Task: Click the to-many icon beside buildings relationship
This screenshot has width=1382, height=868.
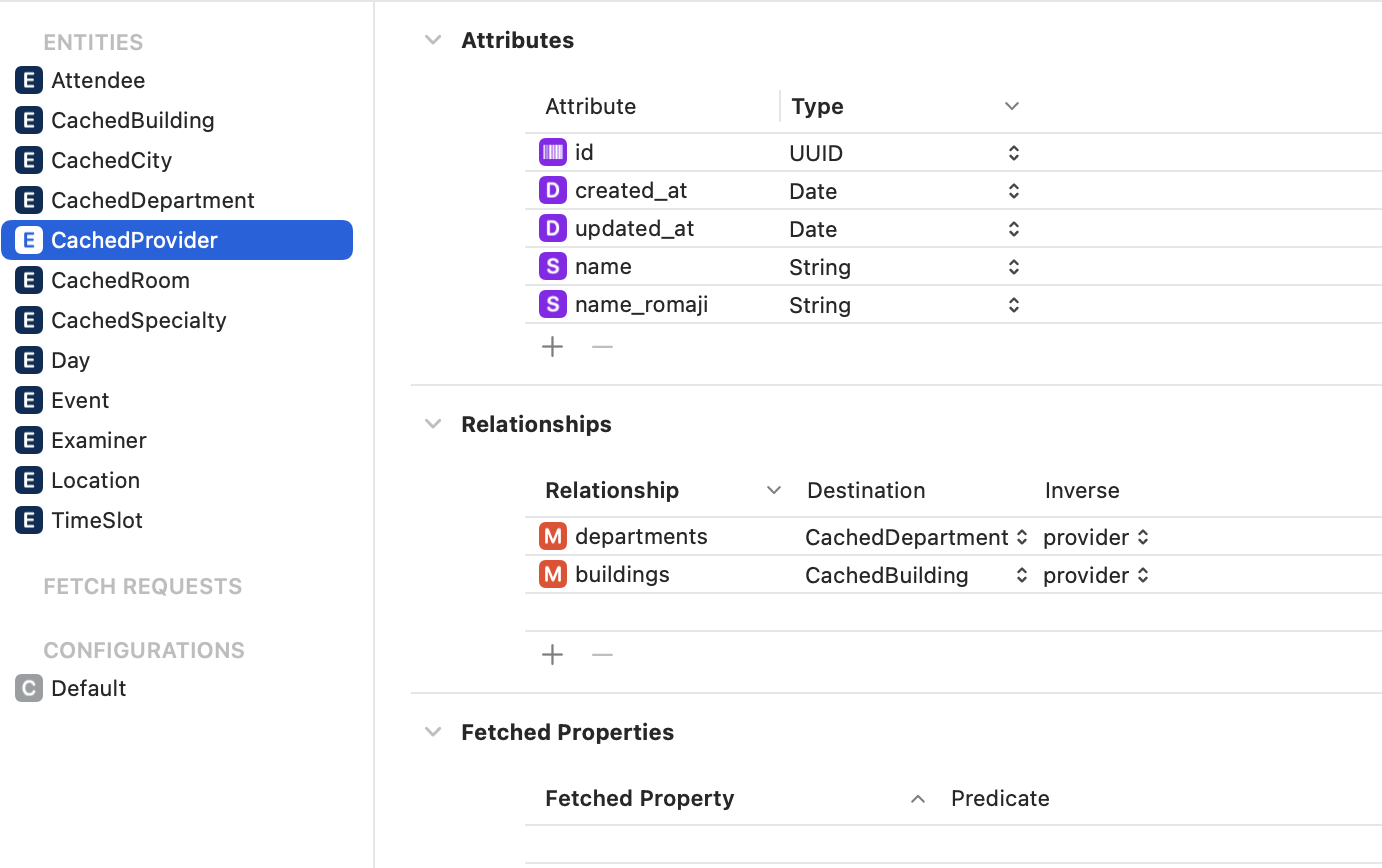Action: coord(552,574)
